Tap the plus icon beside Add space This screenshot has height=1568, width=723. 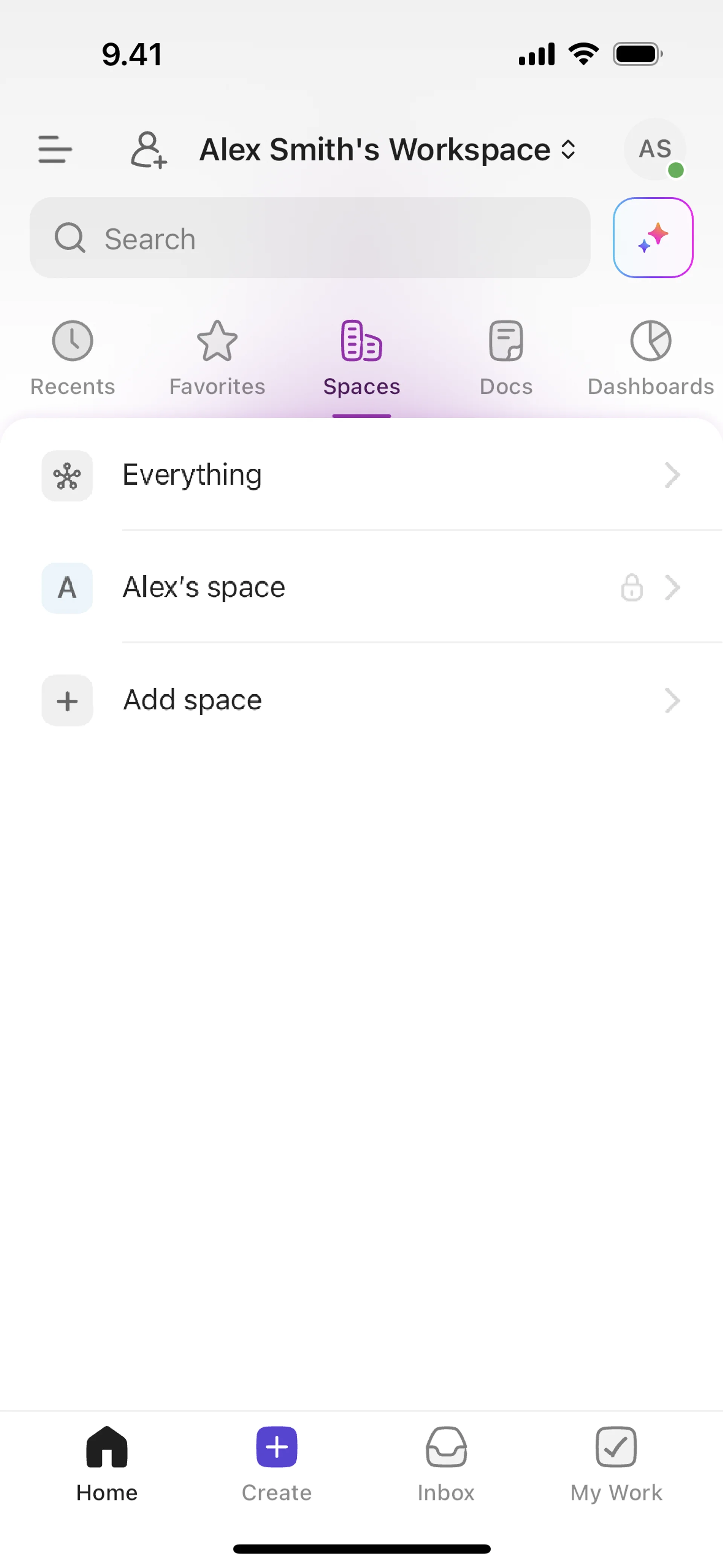coord(67,701)
